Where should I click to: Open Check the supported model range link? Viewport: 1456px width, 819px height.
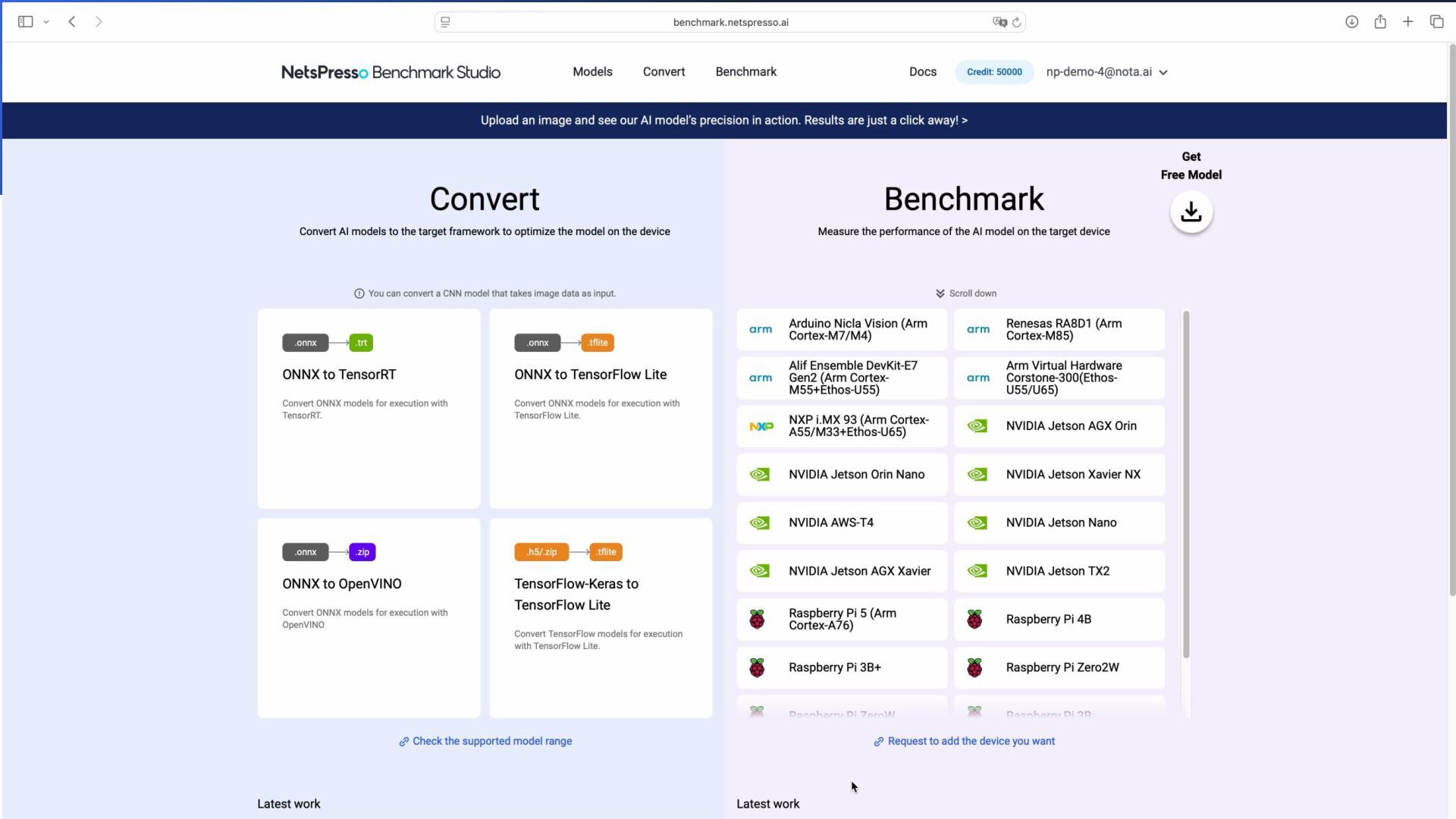(491, 742)
